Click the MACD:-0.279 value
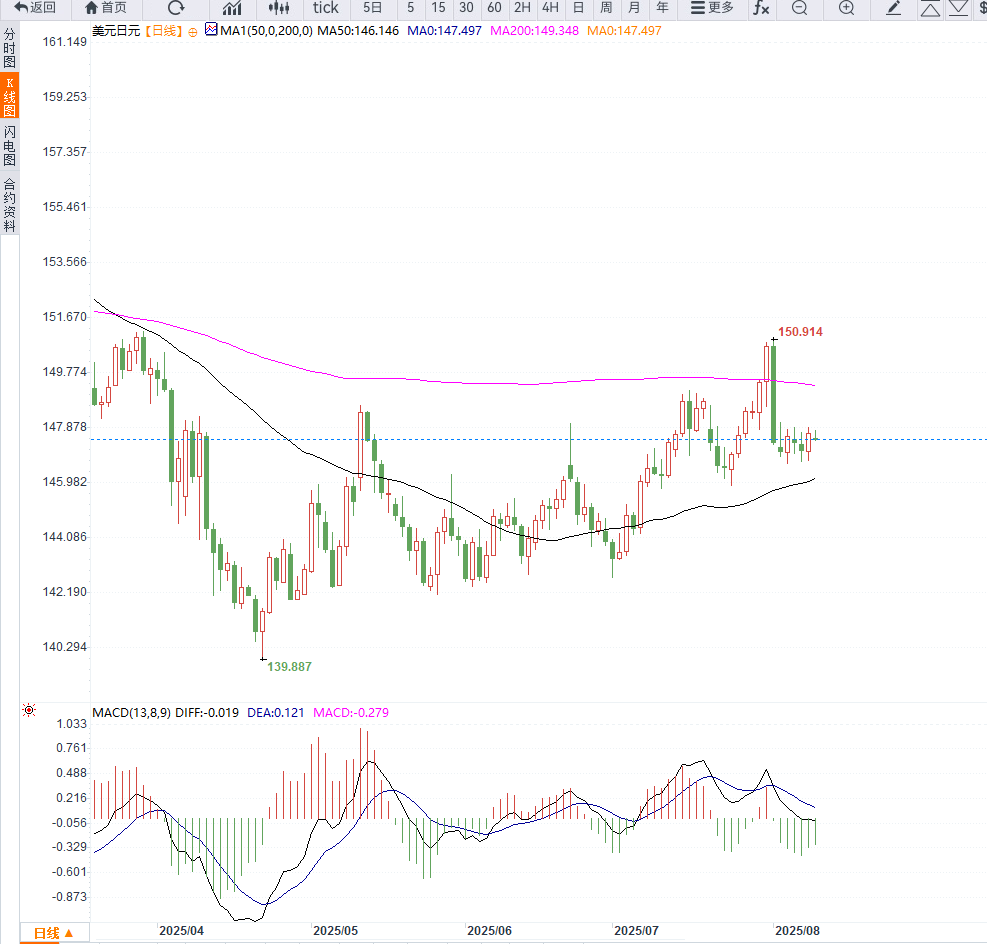 coord(351,712)
